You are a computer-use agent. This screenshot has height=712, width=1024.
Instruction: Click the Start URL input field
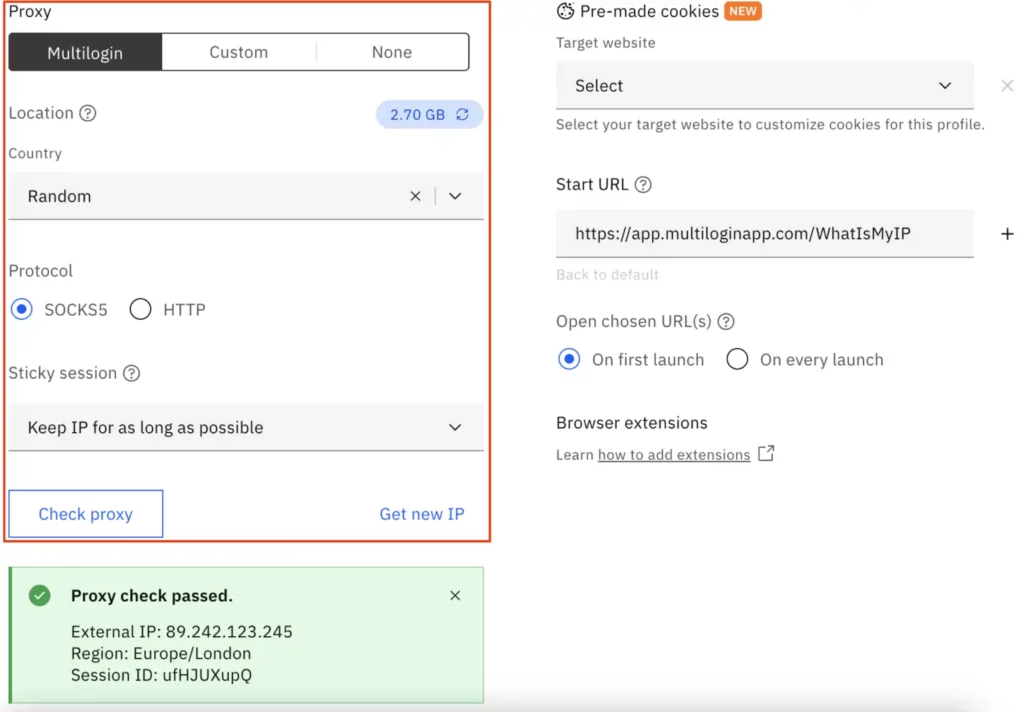[x=765, y=233]
